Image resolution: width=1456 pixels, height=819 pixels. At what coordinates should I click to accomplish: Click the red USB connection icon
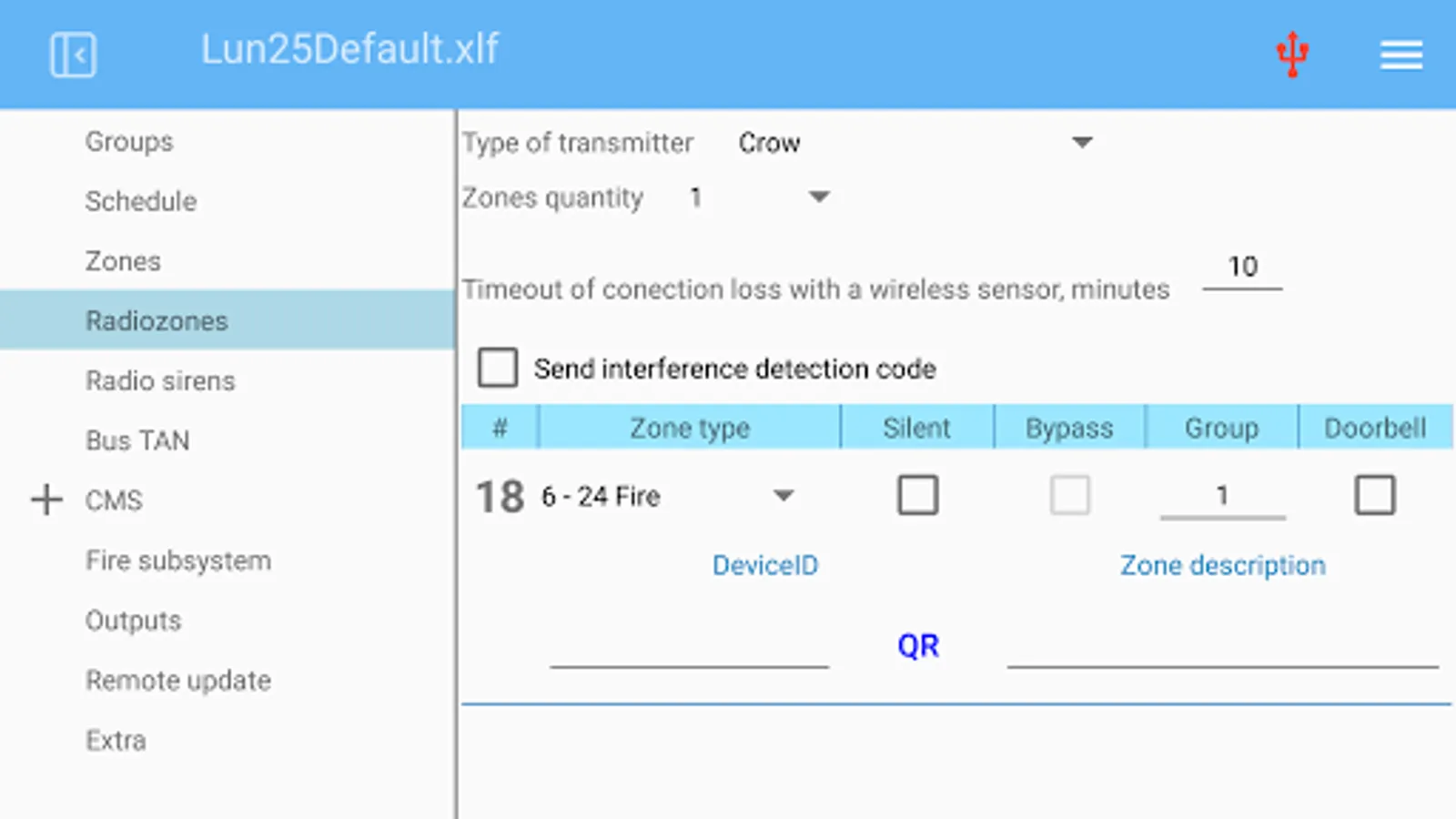(x=1292, y=54)
